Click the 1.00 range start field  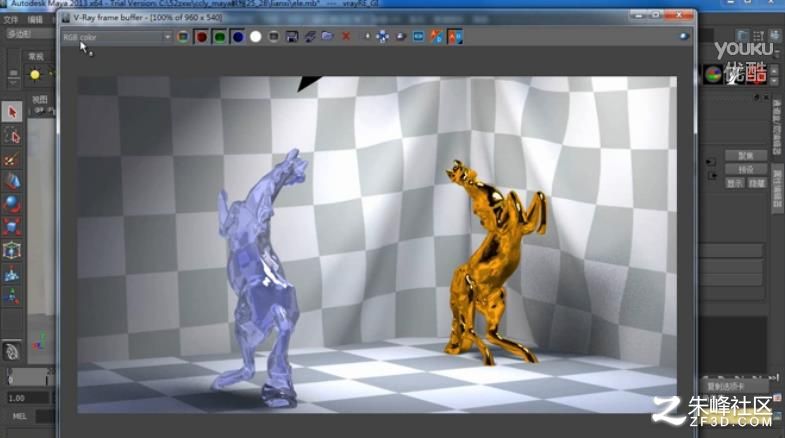(x=28, y=398)
